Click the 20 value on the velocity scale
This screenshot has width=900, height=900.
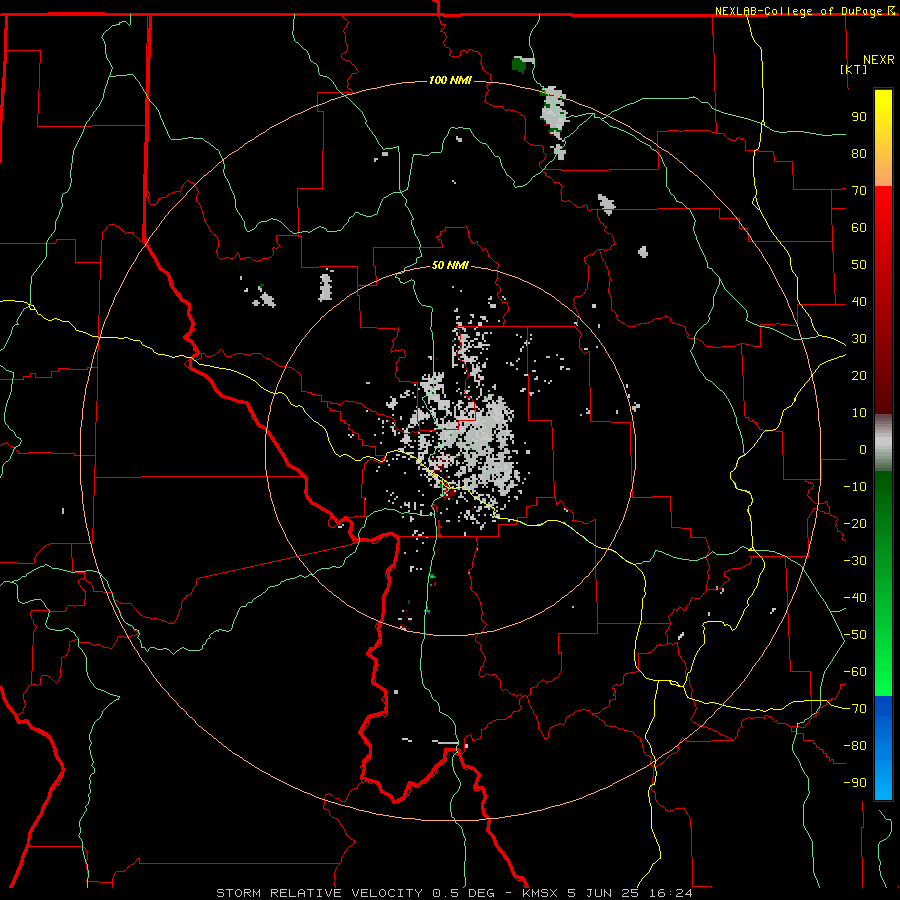tap(859, 375)
